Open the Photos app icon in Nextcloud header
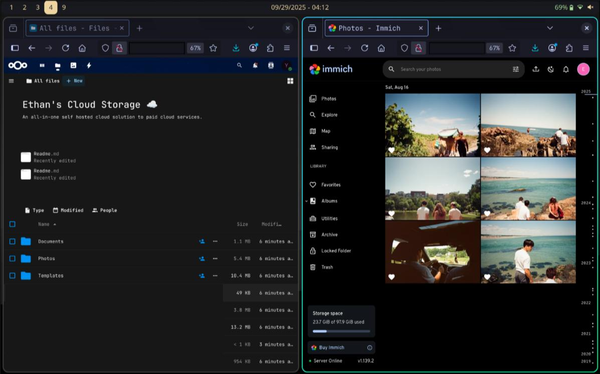 click(x=73, y=66)
